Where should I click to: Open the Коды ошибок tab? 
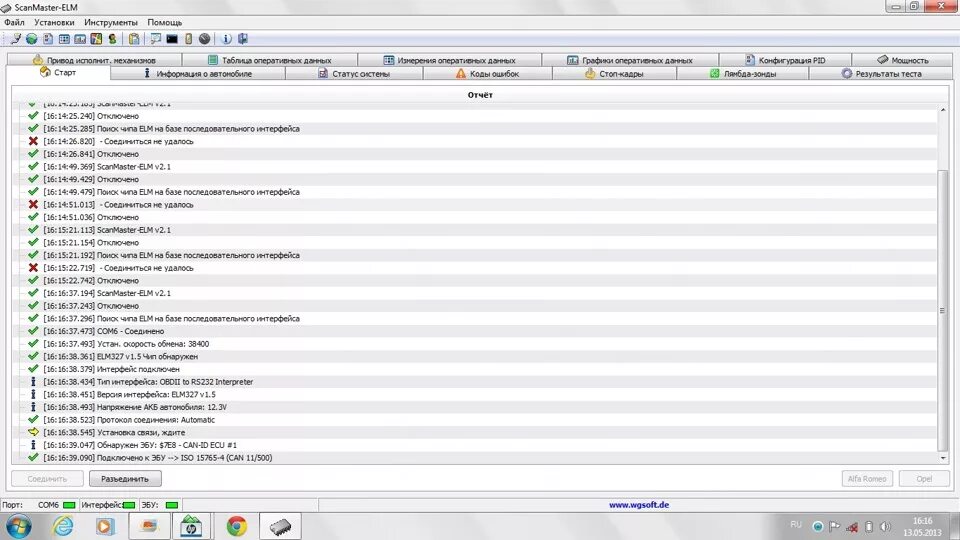coord(487,73)
